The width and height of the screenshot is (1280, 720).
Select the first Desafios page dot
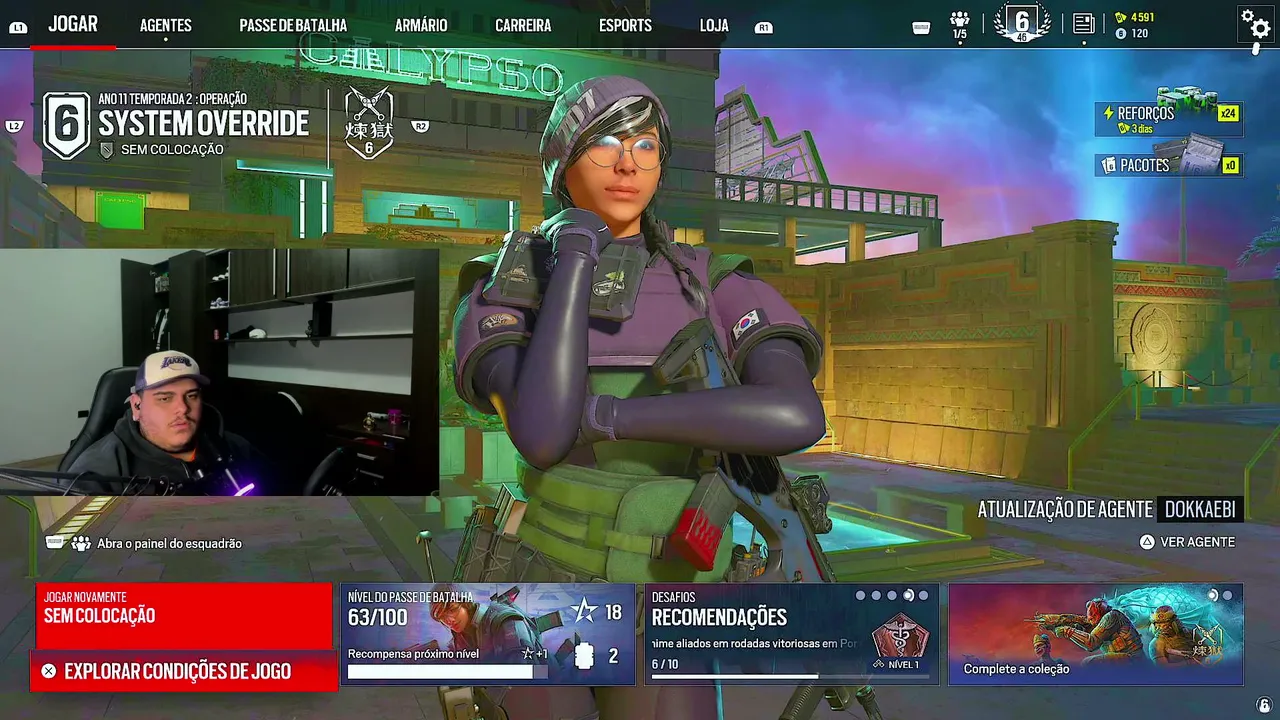pyautogui.click(x=860, y=596)
